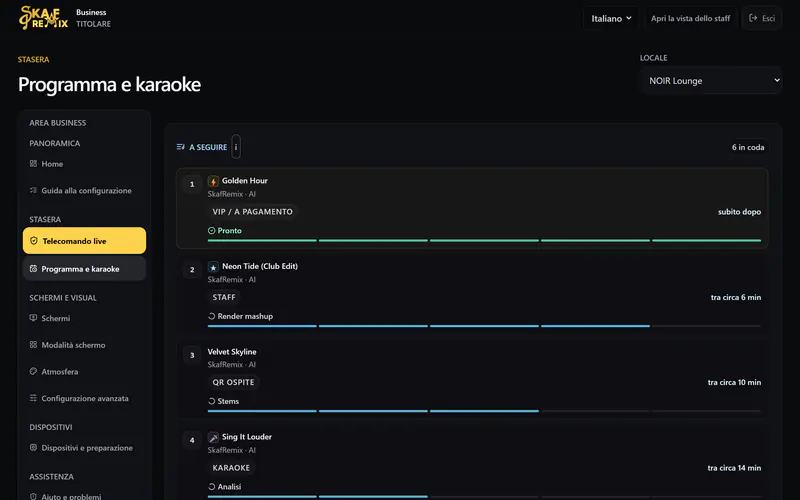This screenshot has width=800, height=500.
Task: Select the Velvet Skyline title
Action: (232, 352)
